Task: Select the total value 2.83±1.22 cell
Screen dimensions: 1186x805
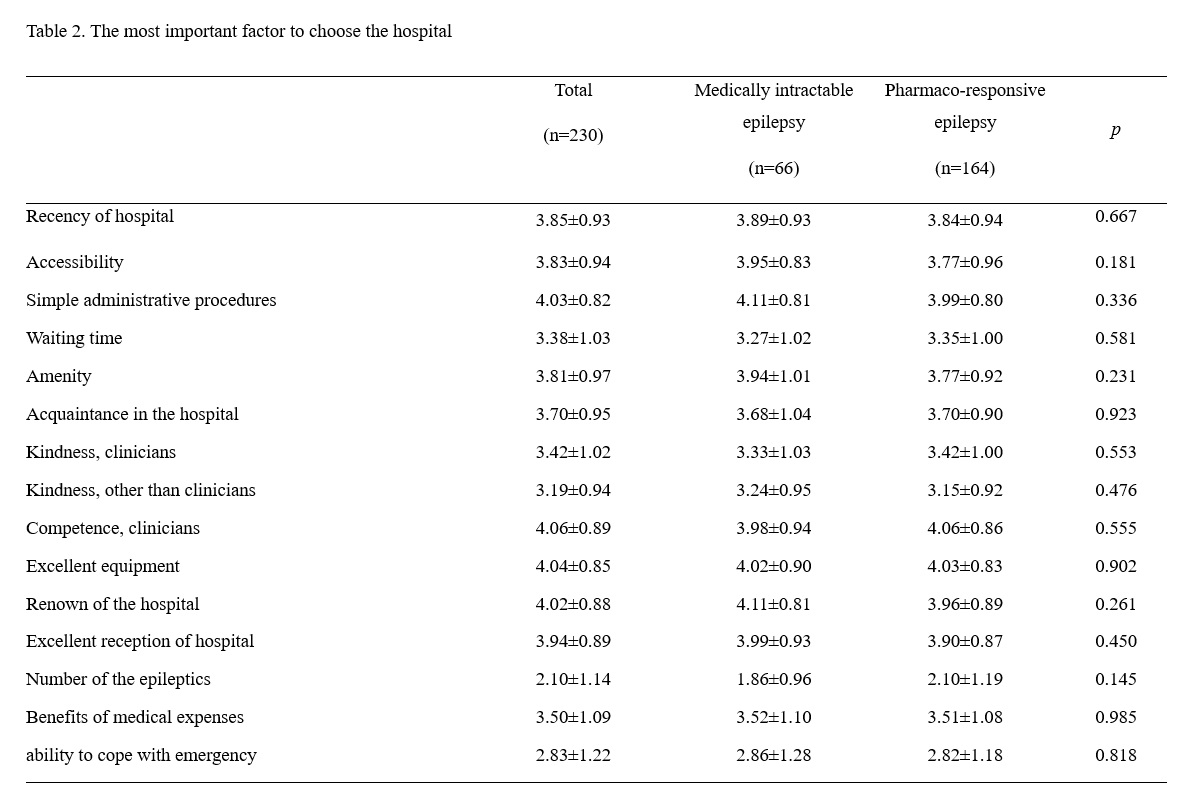Action: point(573,755)
